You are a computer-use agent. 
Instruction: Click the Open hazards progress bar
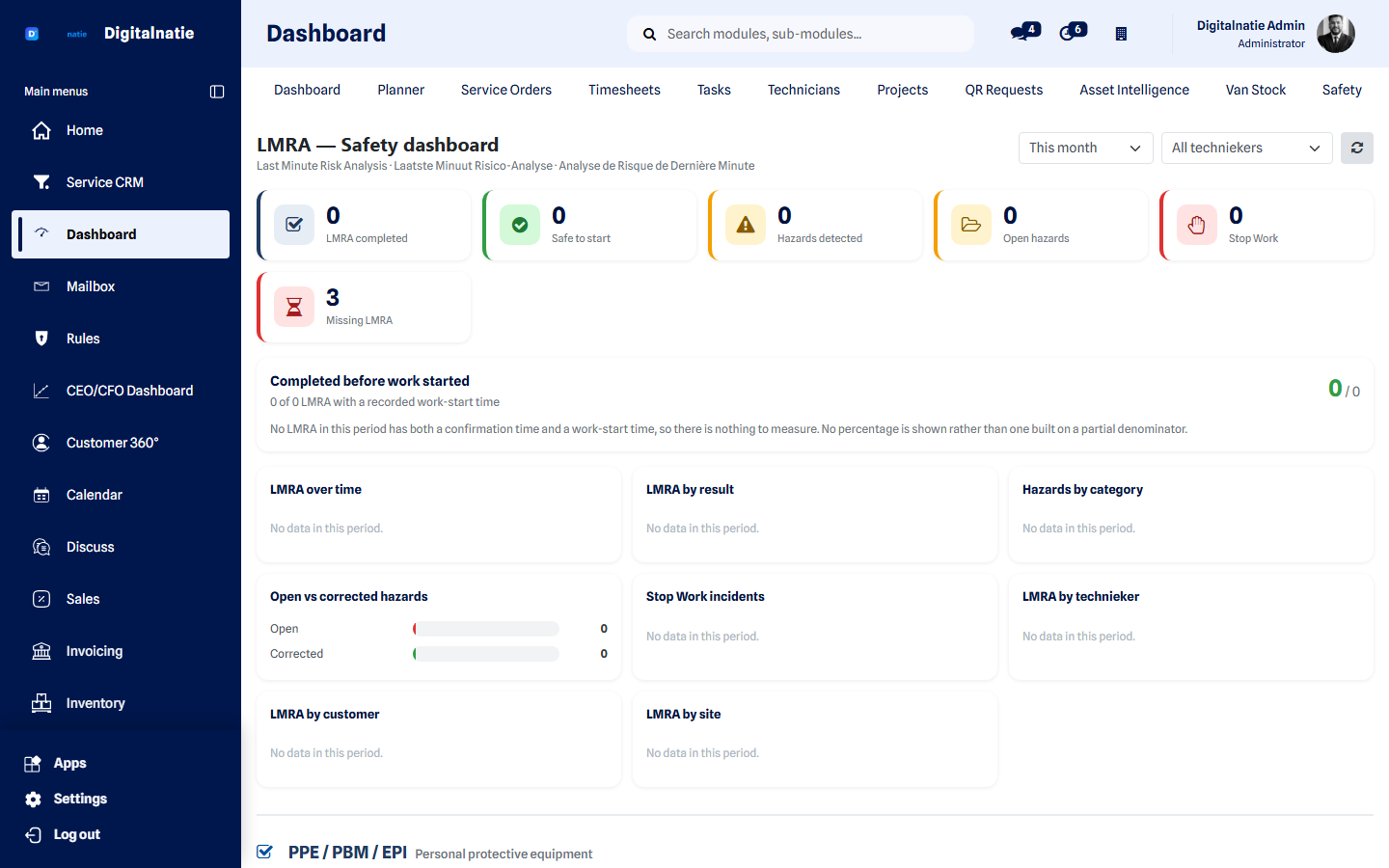click(486, 629)
